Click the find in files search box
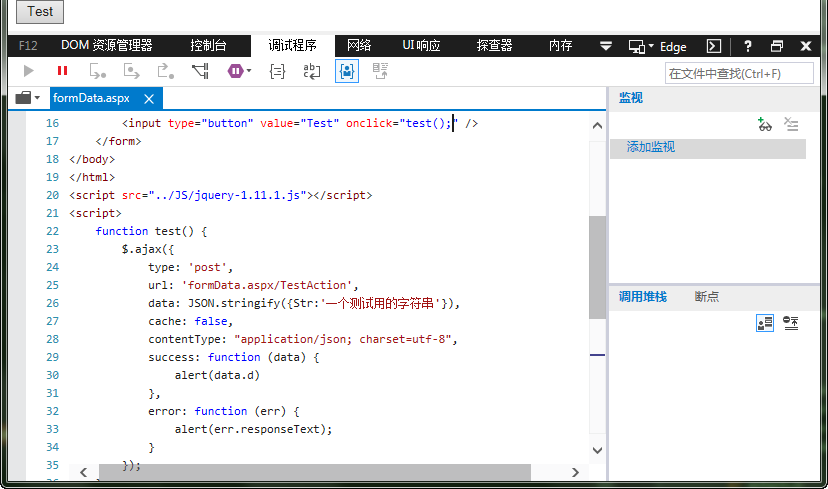The width and height of the screenshot is (828, 489). pos(739,73)
